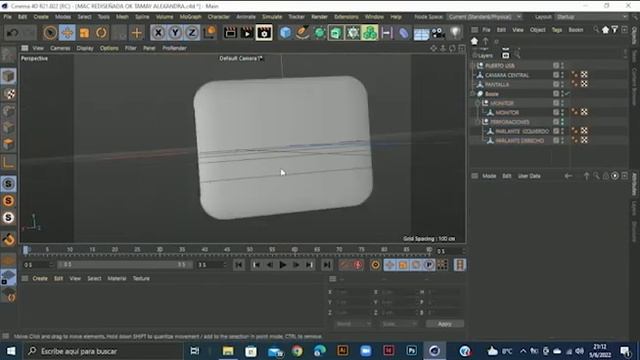Click the preview range bar below timeline

[125, 264]
